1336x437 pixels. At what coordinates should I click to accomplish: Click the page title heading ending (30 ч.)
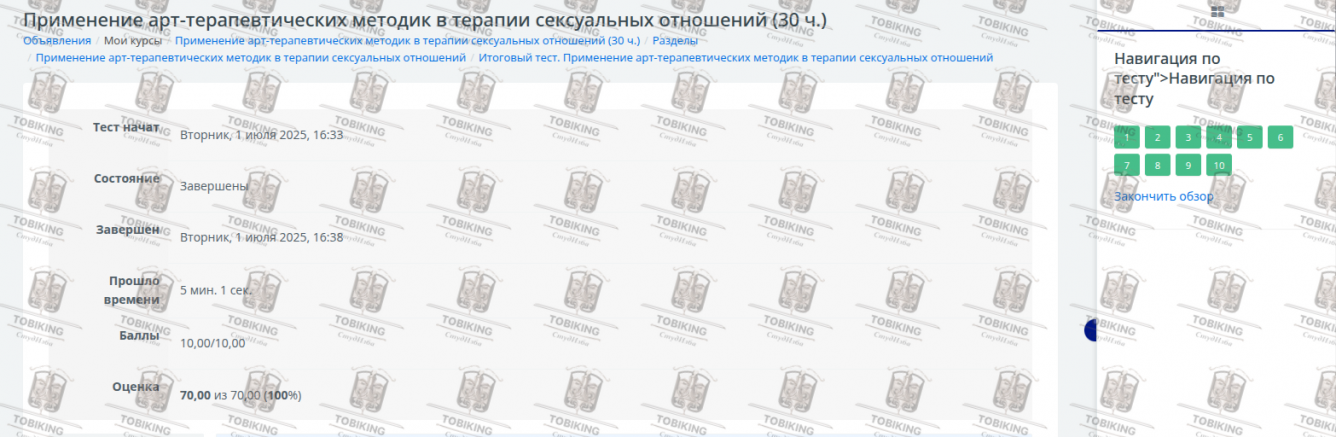pos(425,19)
